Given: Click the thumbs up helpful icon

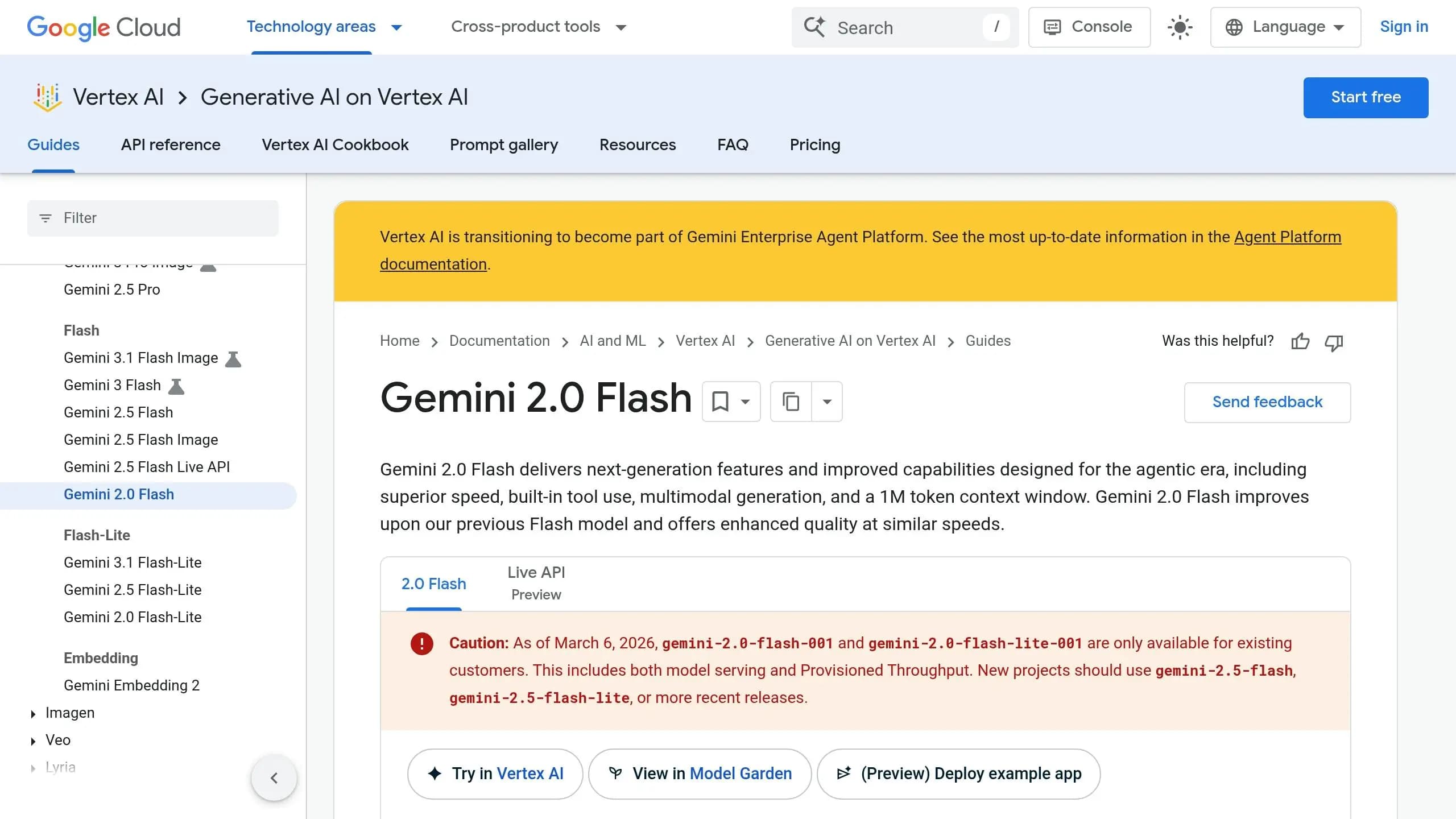Looking at the screenshot, I should 1300,341.
